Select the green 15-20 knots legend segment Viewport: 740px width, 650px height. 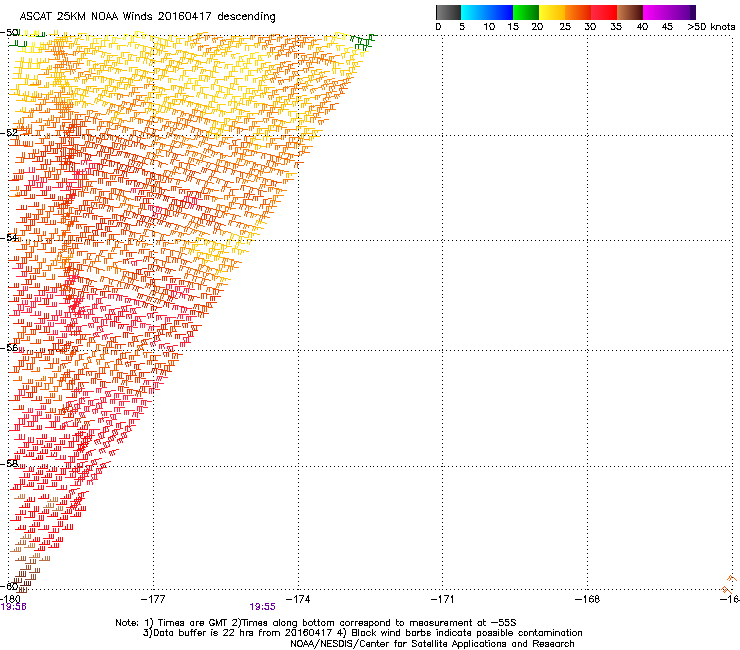[526, 12]
